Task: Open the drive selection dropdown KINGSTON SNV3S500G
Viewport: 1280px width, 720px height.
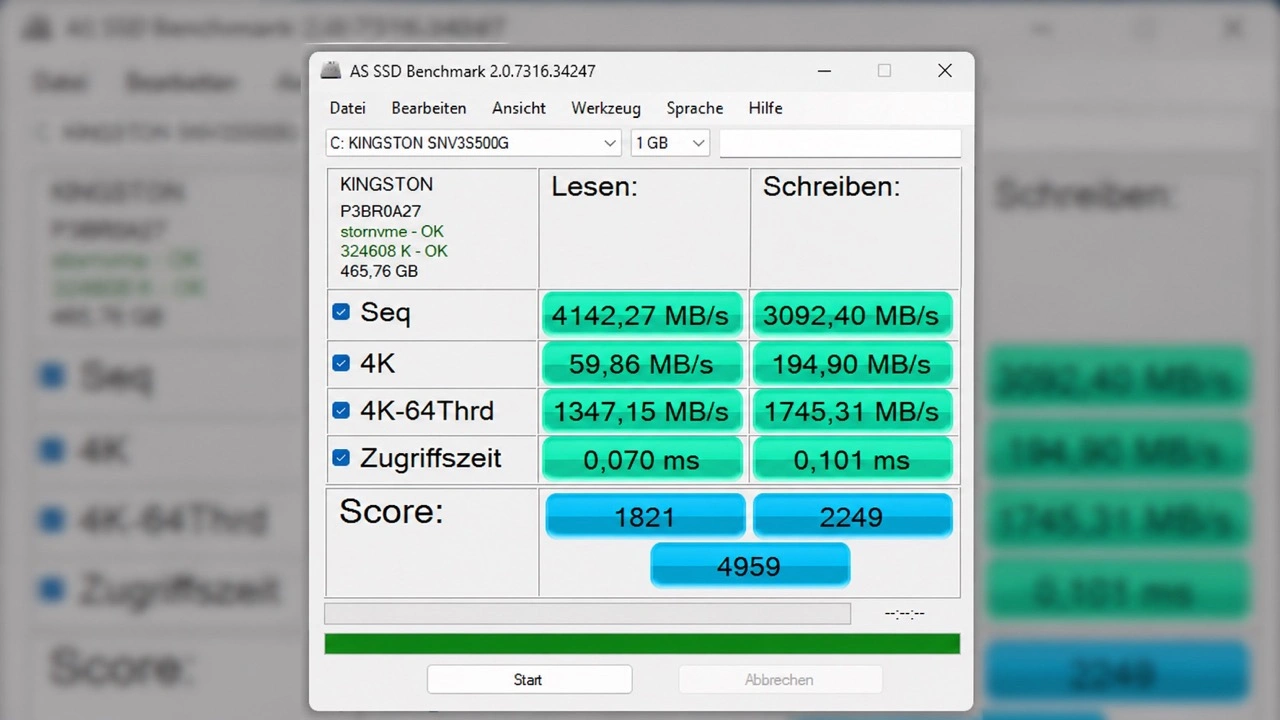Action: pyautogui.click(x=474, y=143)
